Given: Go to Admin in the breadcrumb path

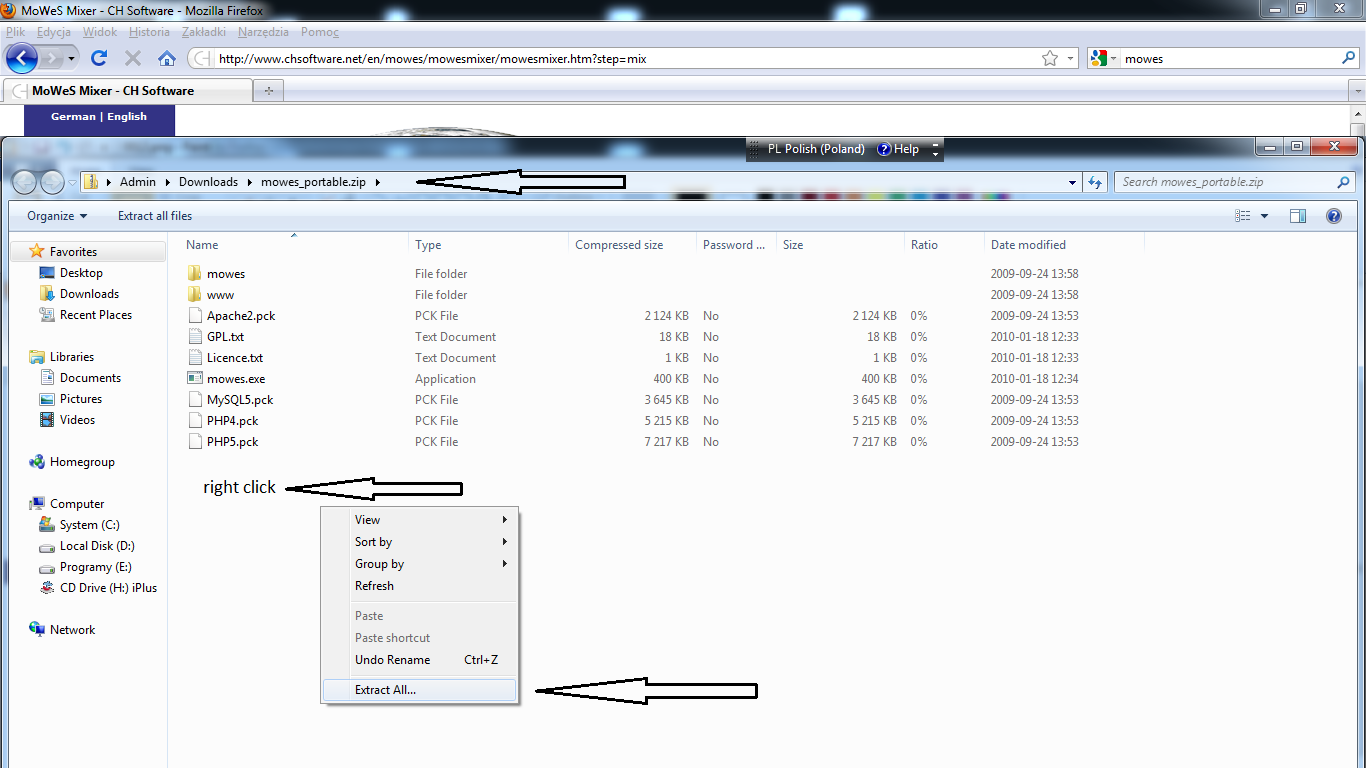Looking at the screenshot, I should pyautogui.click(x=138, y=182).
